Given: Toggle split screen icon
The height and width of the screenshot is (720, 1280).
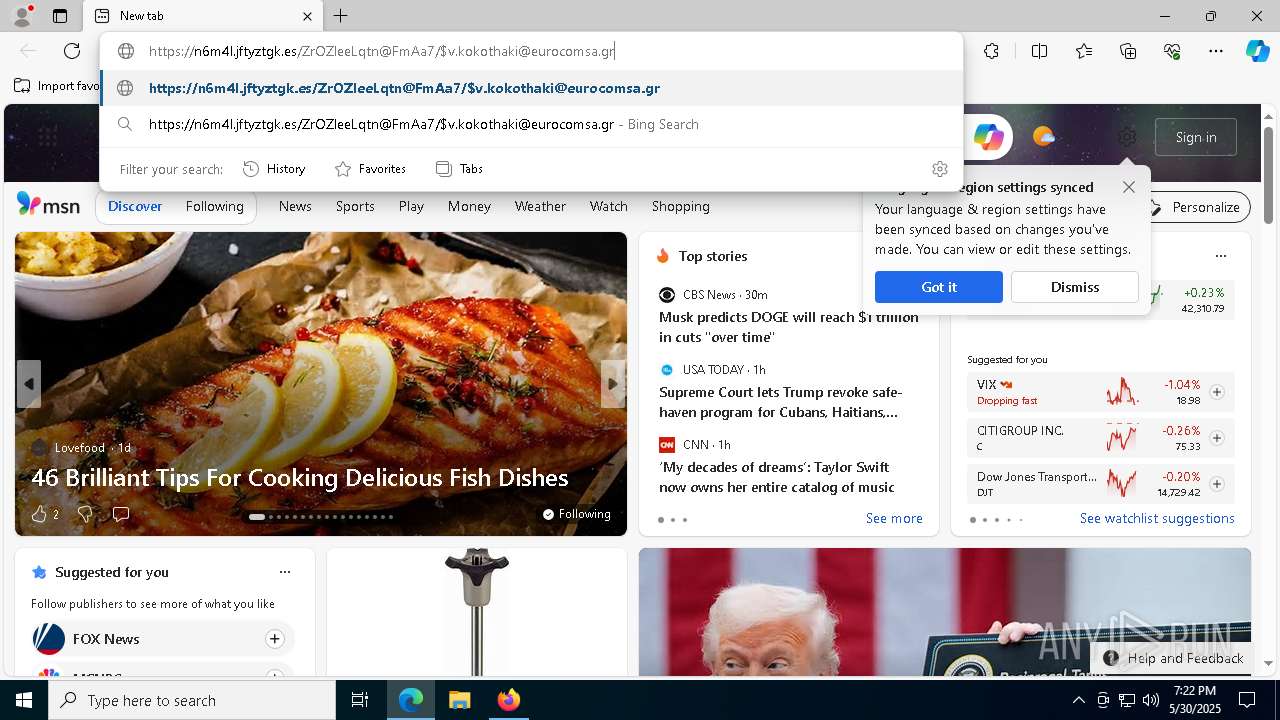Looking at the screenshot, I should pos(1039,51).
